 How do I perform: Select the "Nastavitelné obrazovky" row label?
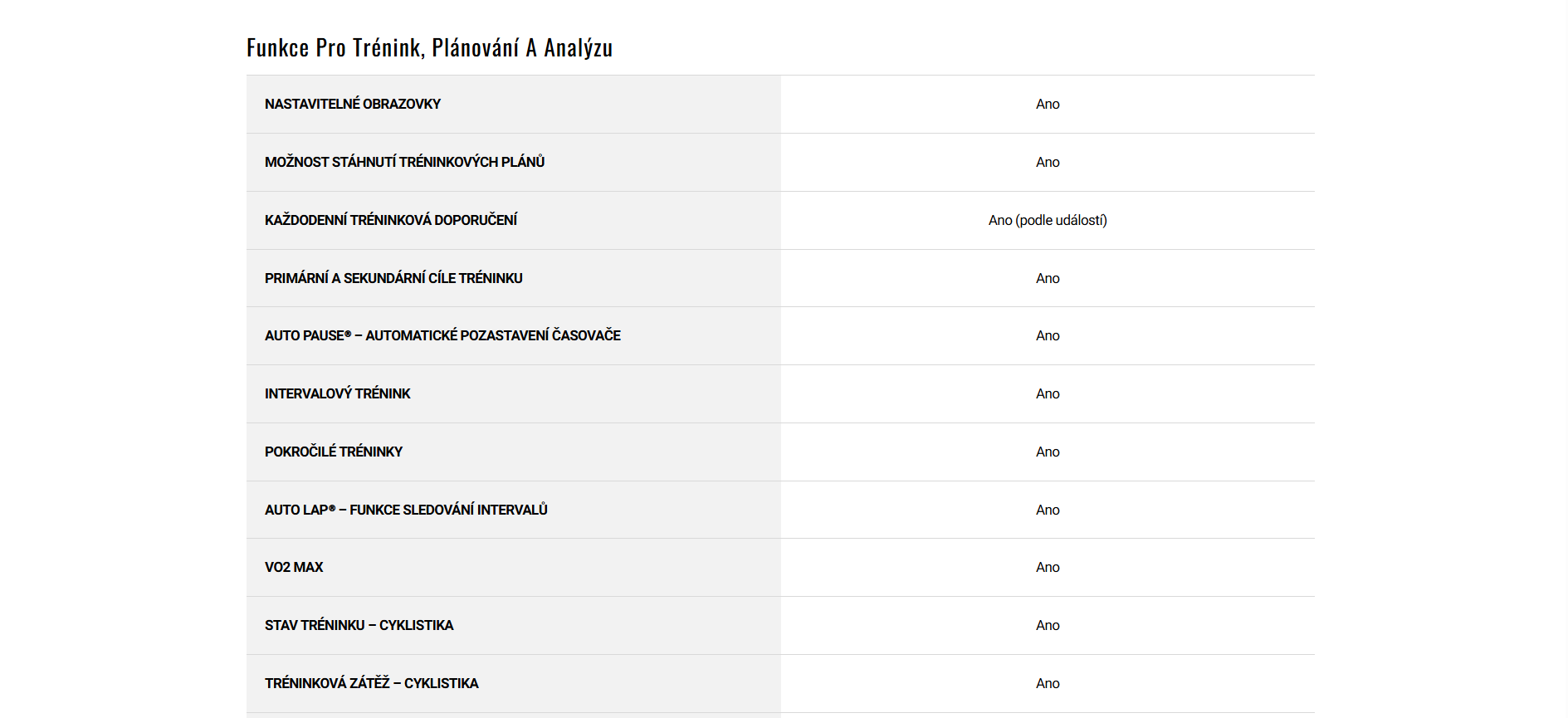[353, 105]
